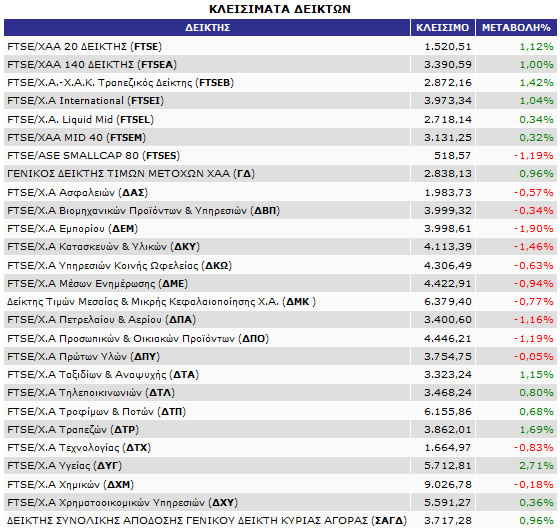This screenshot has height=528, width=560.
Task: Select FTSE/ASE SMALLCAP 80 (FTSES)
Action: pyautogui.click(x=94, y=156)
